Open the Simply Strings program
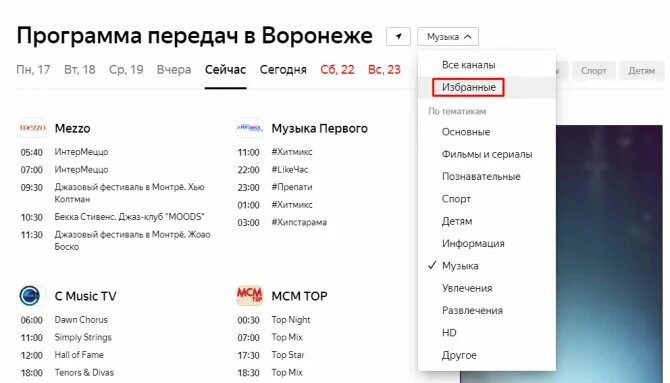This screenshot has height=383, width=670. [x=83, y=337]
